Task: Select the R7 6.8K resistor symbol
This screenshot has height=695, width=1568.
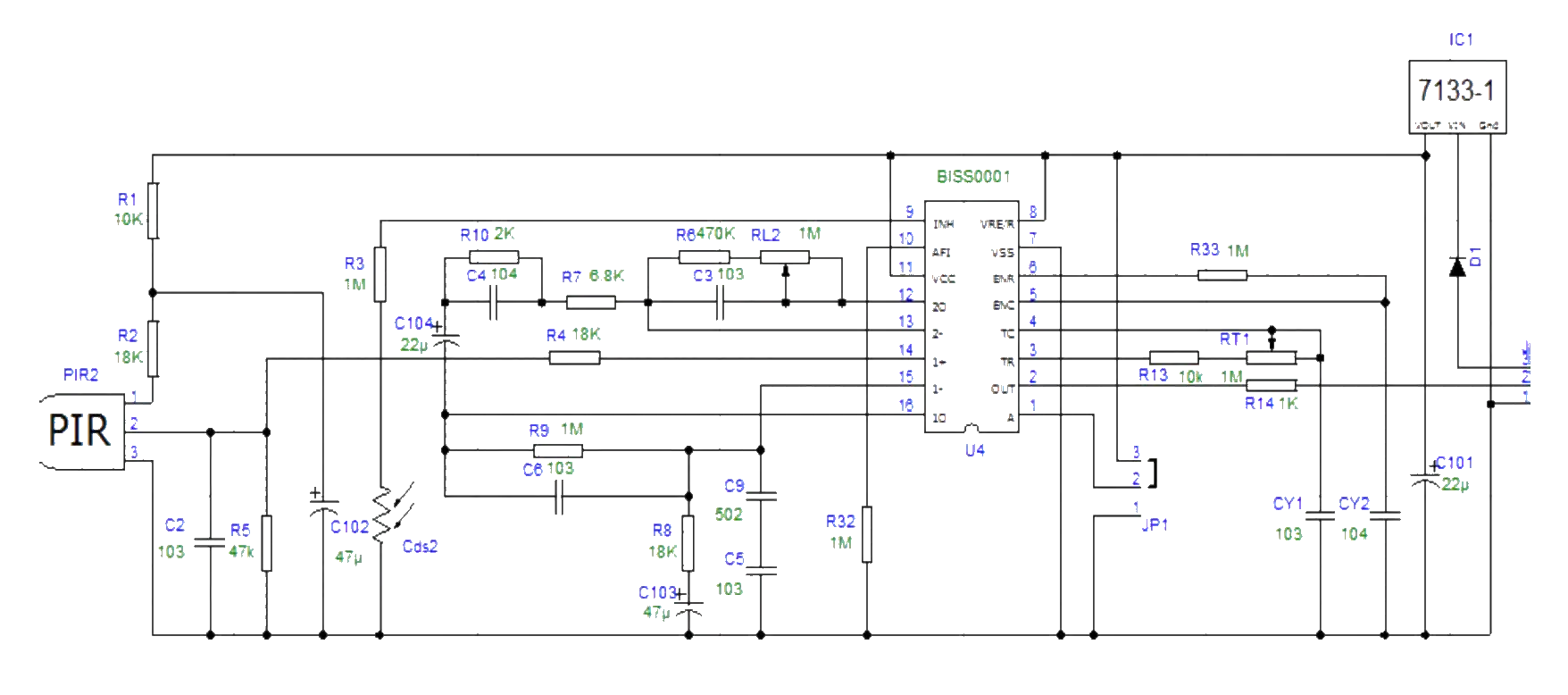Action: [590, 303]
